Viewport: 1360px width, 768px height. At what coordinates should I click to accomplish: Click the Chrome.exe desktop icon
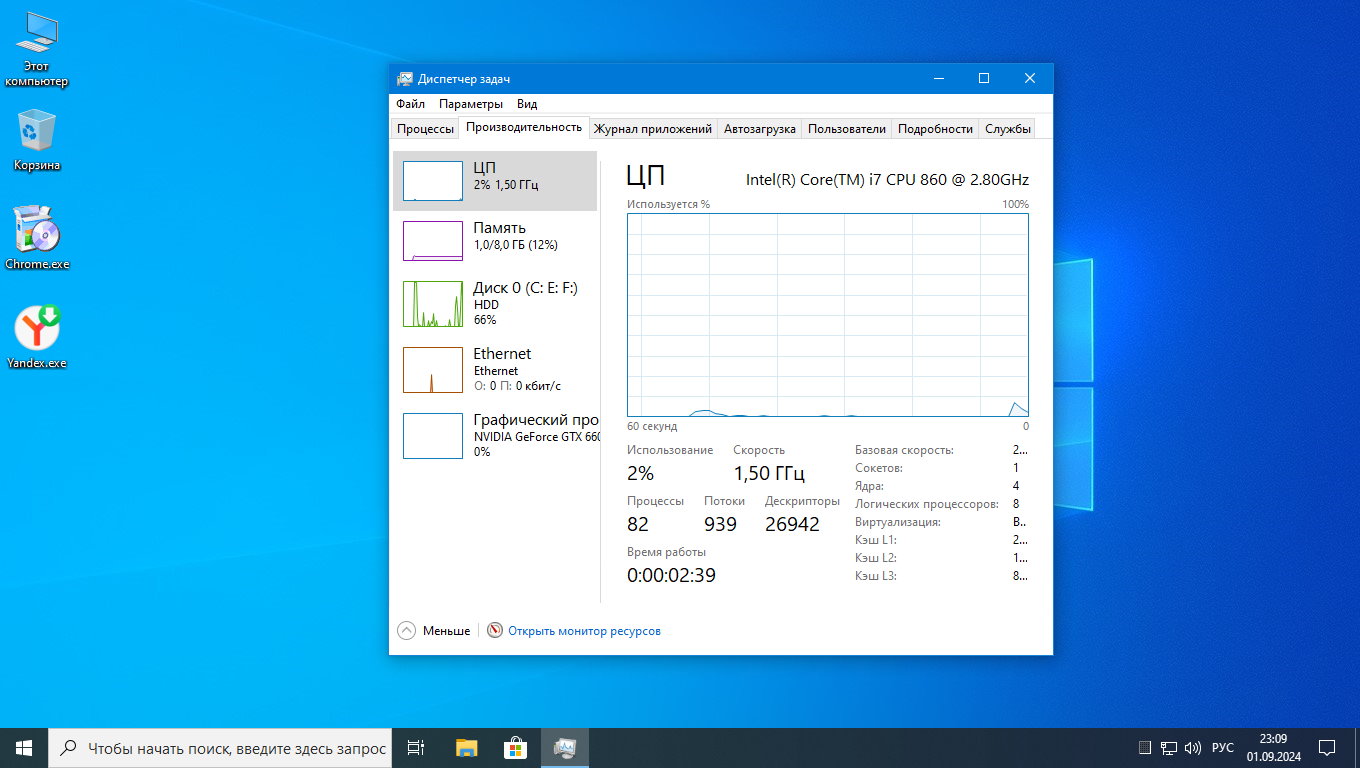37,232
